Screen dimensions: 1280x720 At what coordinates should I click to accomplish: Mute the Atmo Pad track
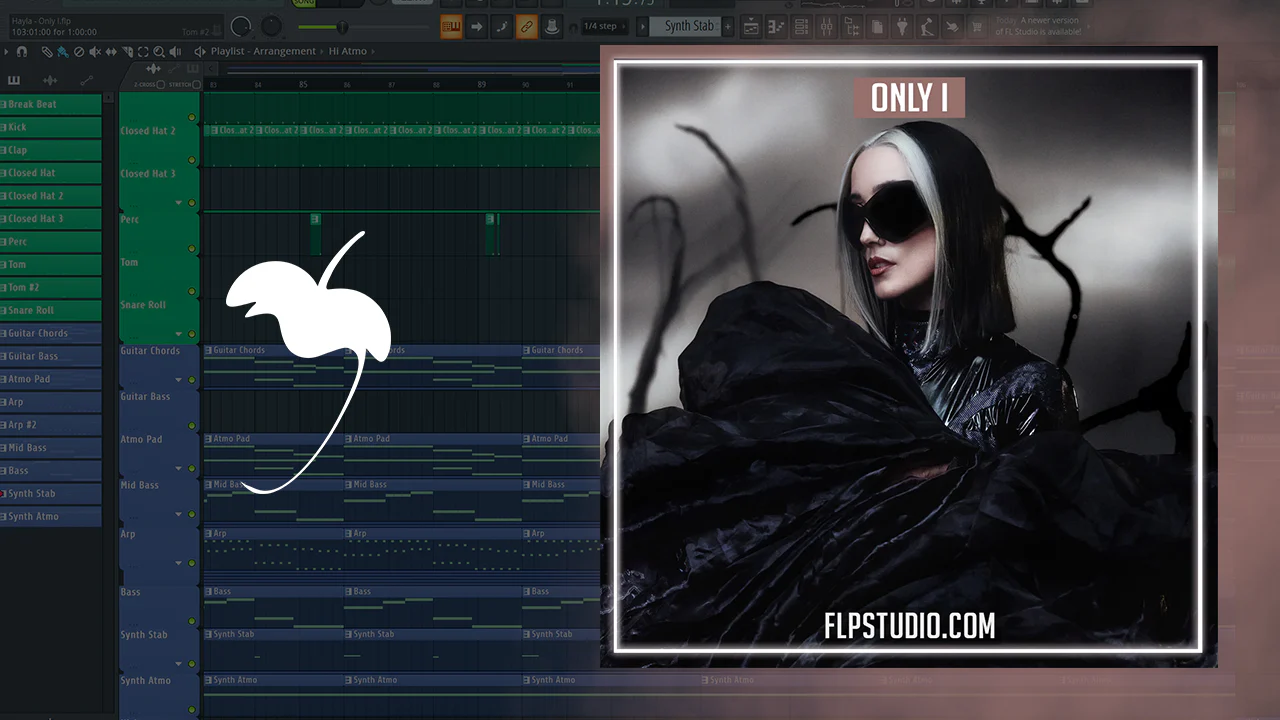[192, 468]
